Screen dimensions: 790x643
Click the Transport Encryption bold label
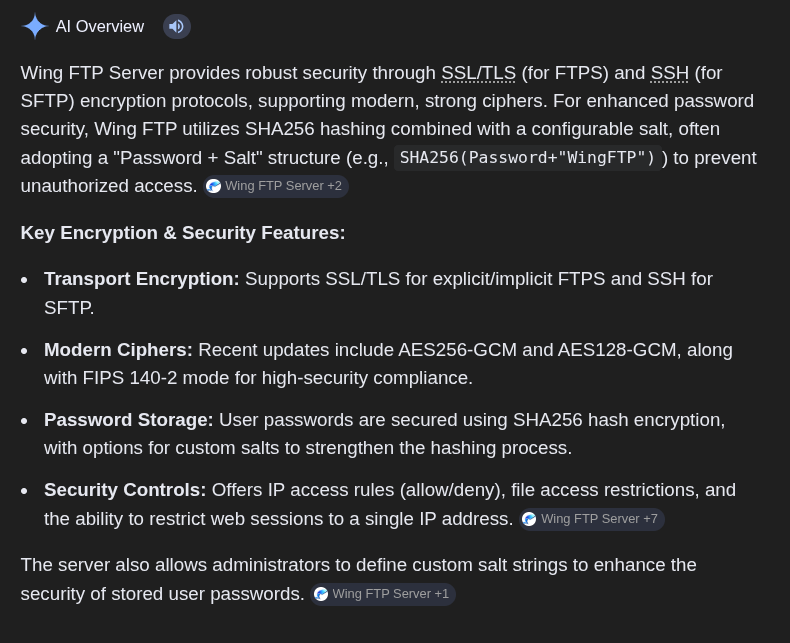[x=142, y=279]
